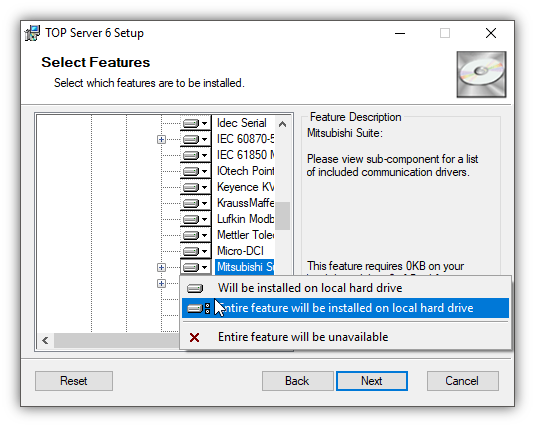Choose 'Entire feature will be unavailable'
The height and width of the screenshot is (427, 535).
[x=345, y=337]
